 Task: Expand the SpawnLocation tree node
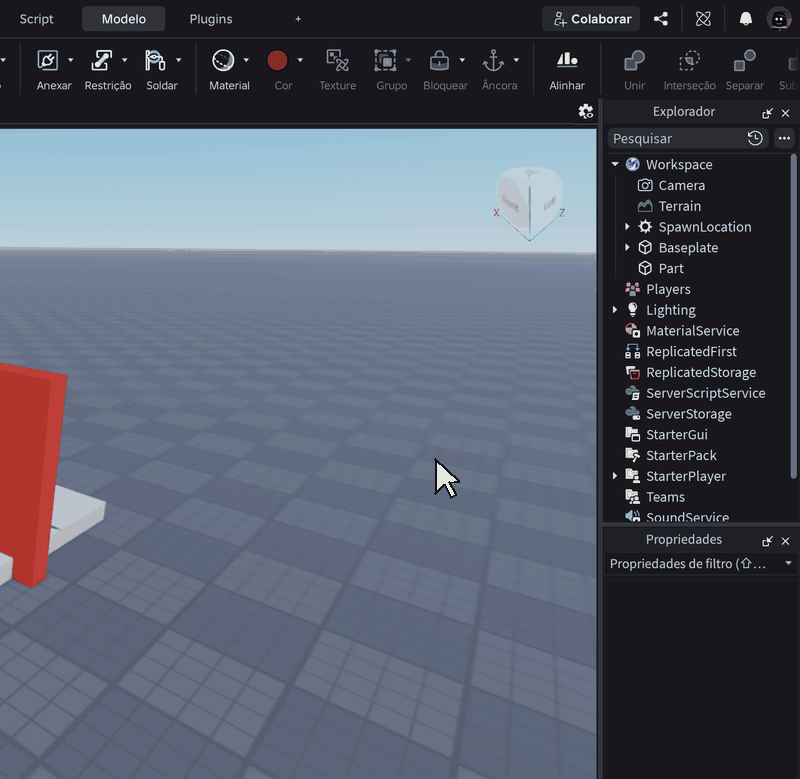(x=627, y=227)
